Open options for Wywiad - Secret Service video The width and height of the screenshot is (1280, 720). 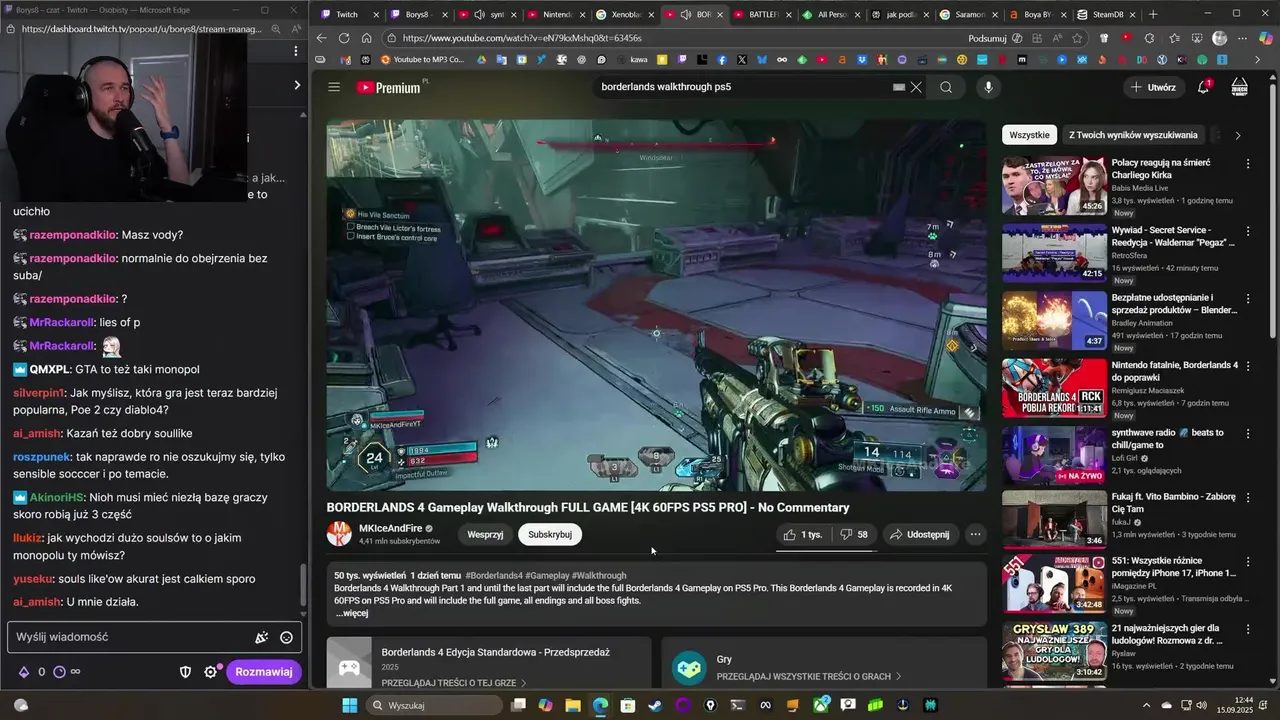point(1248,231)
